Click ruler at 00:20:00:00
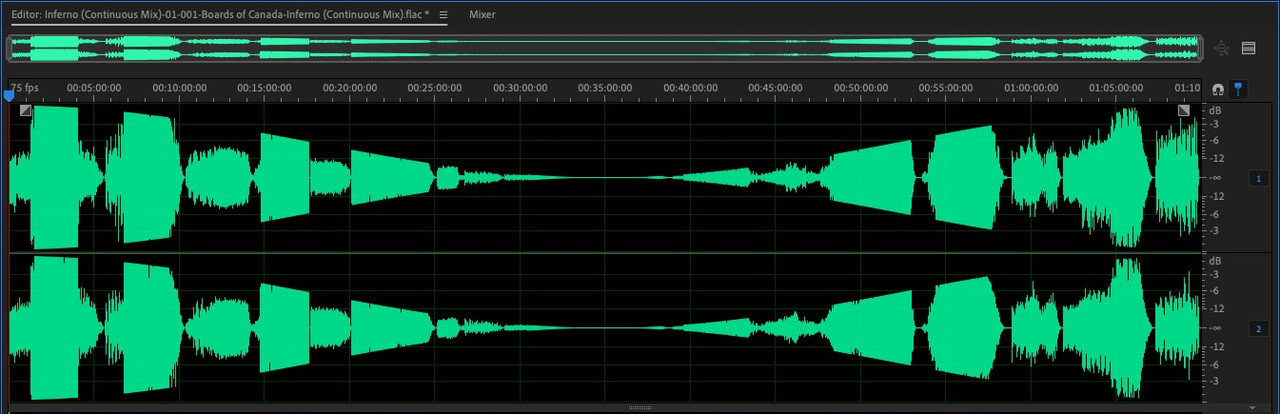Viewport: 1280px width, 414px height. [x=349, y=87]
